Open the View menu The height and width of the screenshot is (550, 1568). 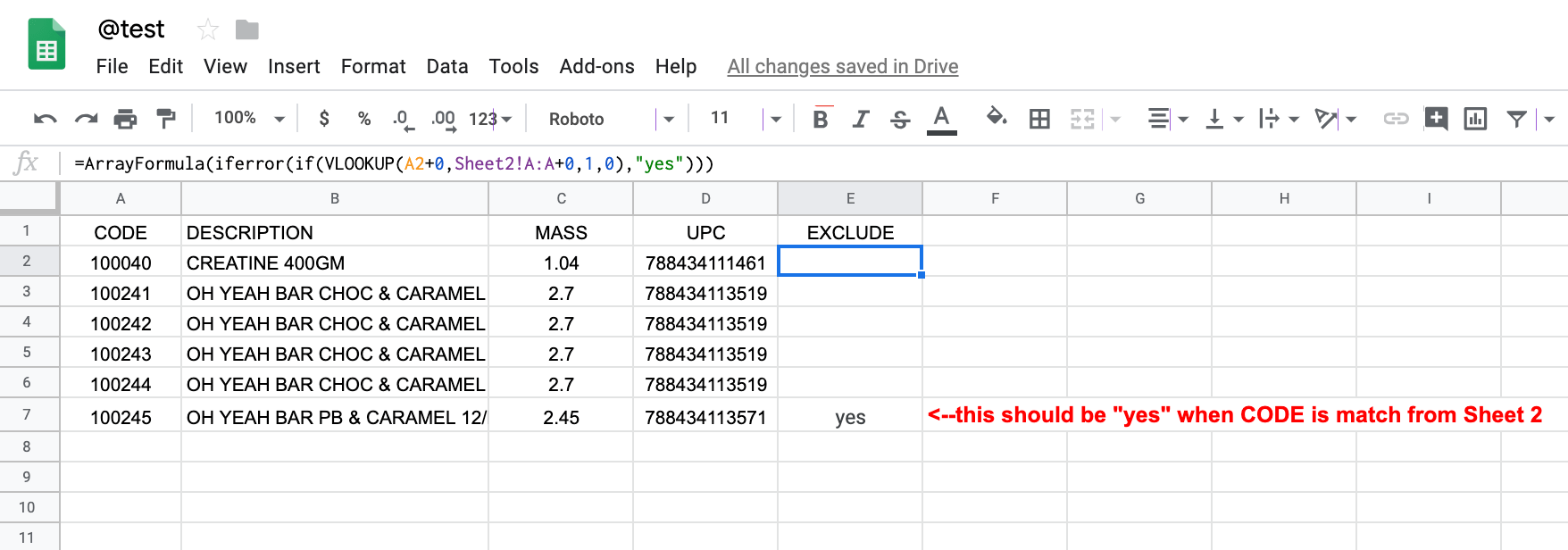point(225,66)
